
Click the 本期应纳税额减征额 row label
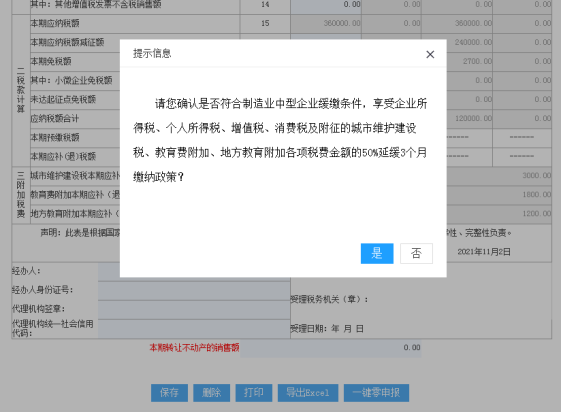coord(67,42)
